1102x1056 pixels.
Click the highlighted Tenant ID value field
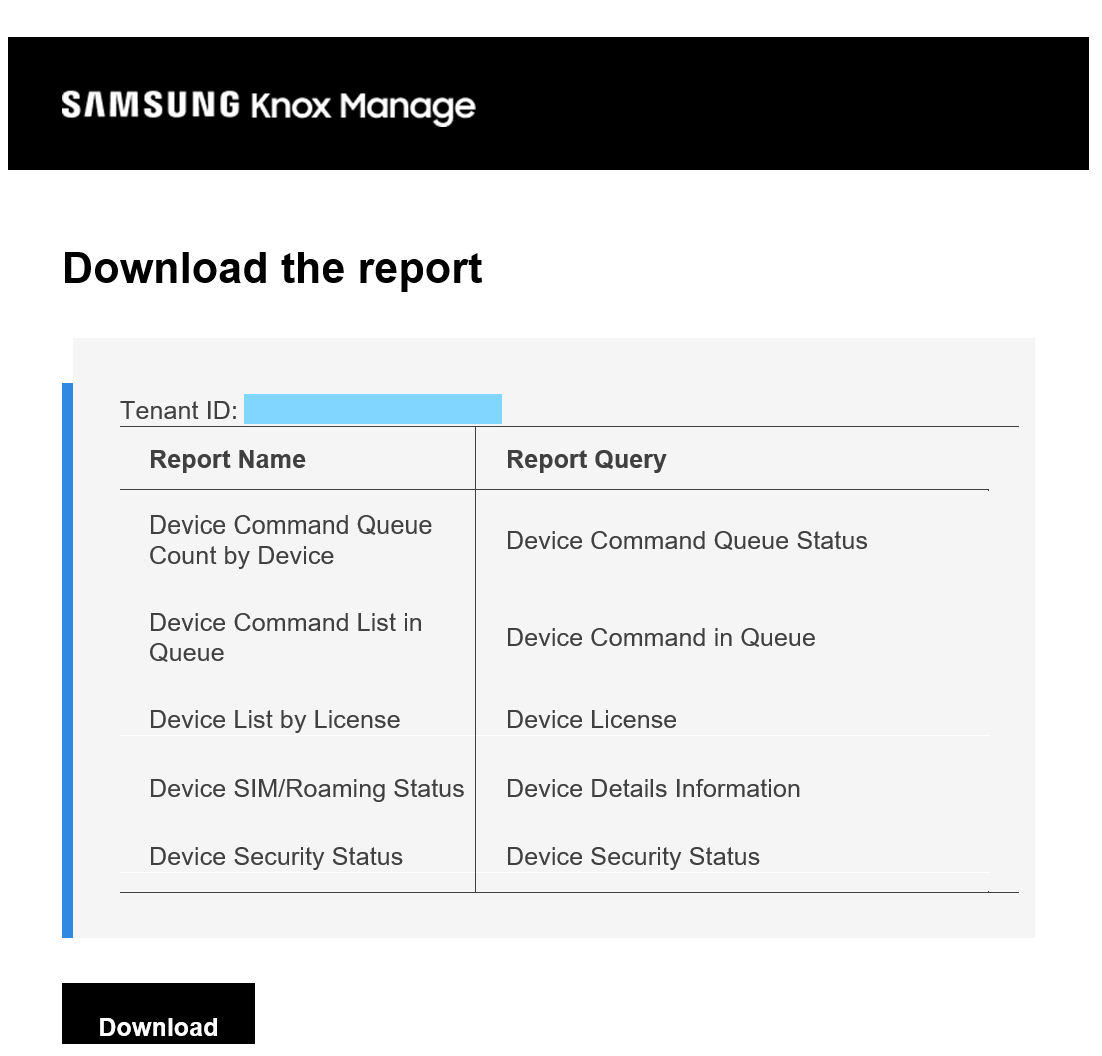(x=375, y=408)
